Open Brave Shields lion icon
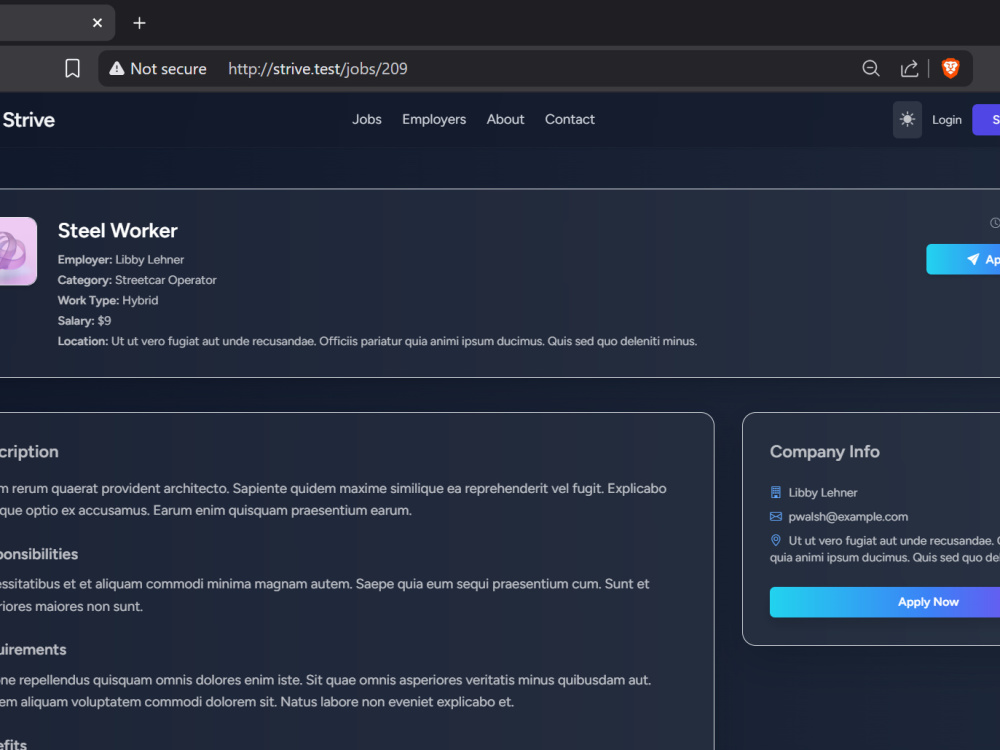This screenshot has width=1000, height=750. [950, 68]
